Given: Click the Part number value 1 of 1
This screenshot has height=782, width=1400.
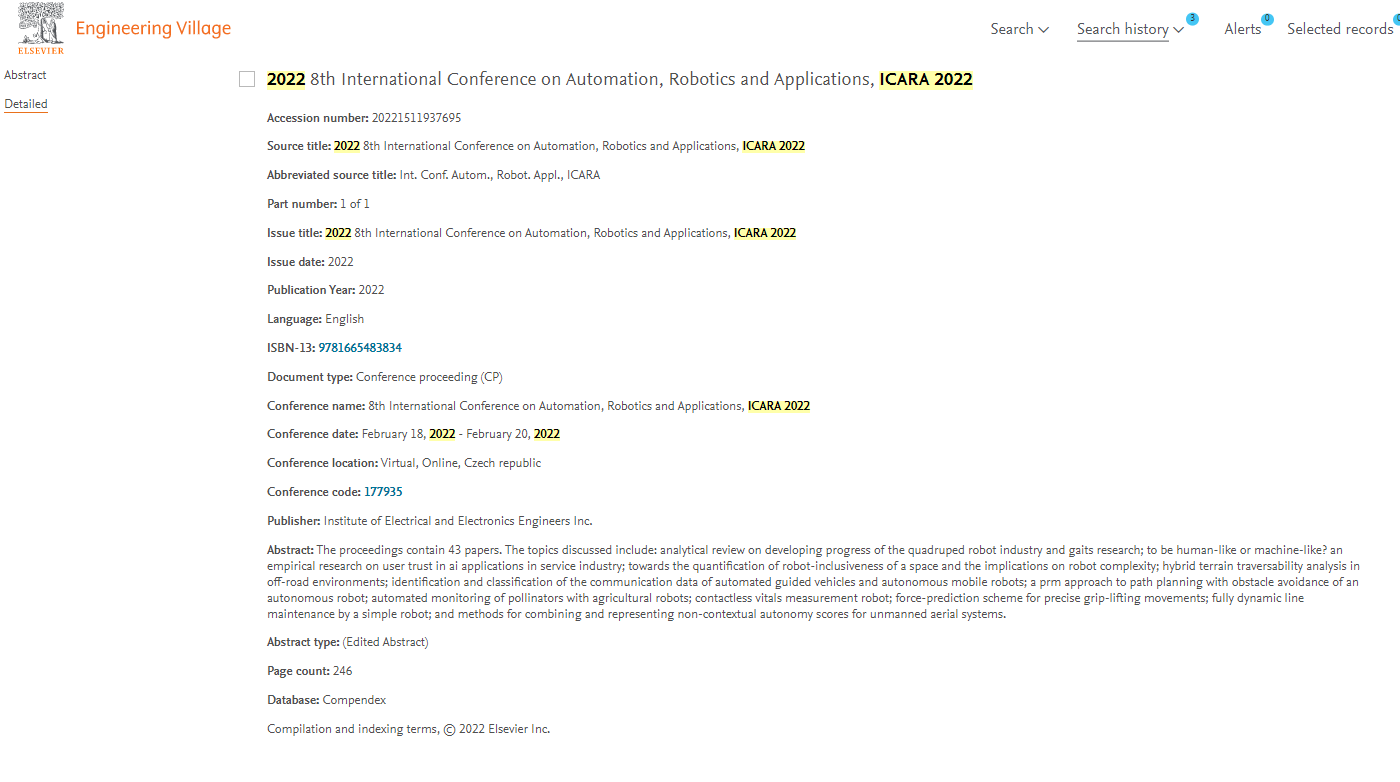Looking at the screenshot, I should pos(355,204).
